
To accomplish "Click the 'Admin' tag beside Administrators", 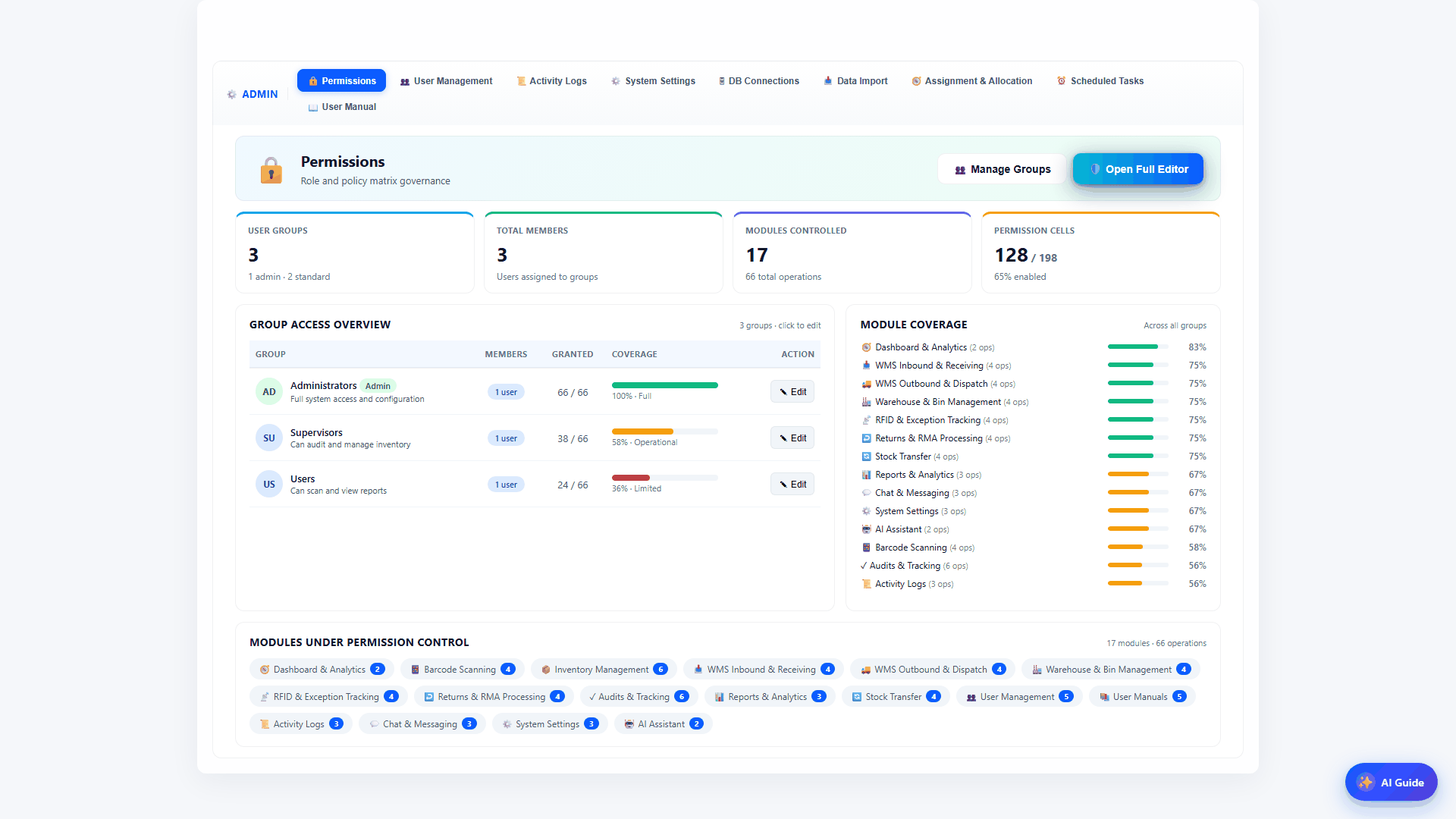I will [378, 386].
